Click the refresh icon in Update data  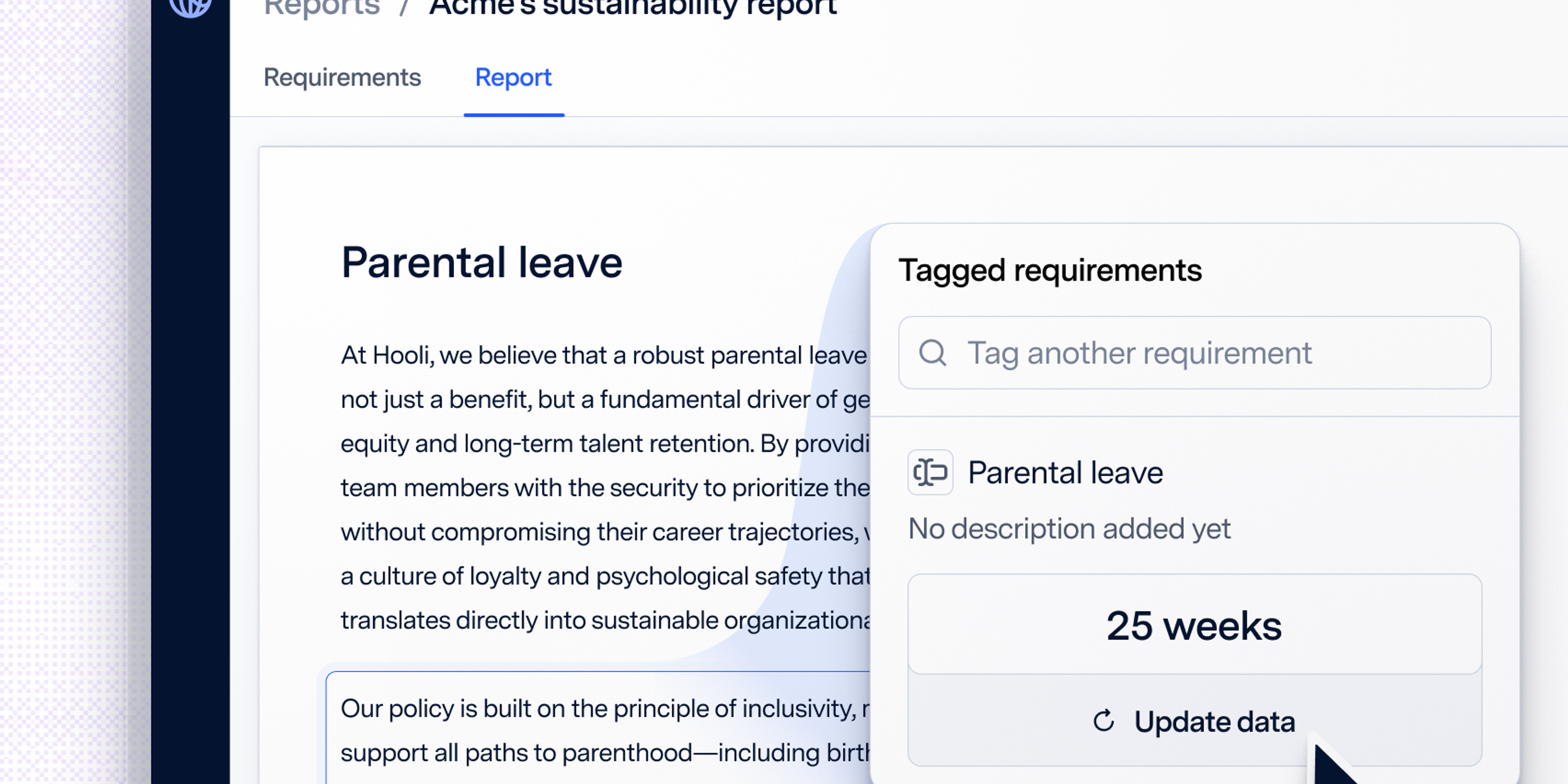pos(1103,721)
